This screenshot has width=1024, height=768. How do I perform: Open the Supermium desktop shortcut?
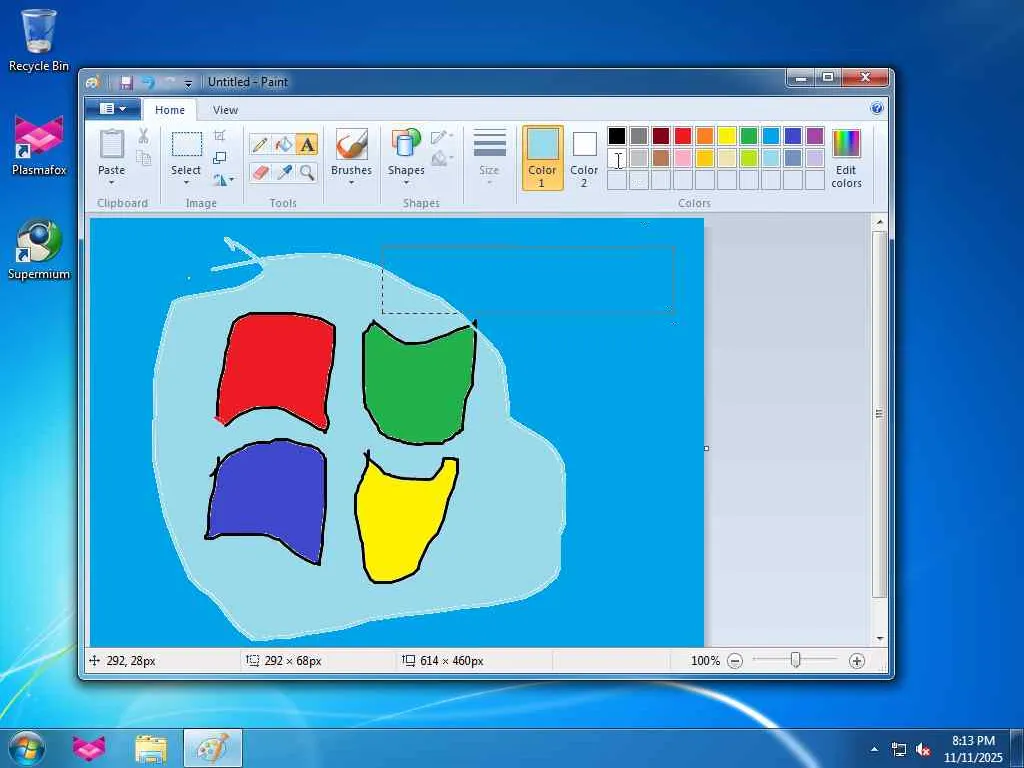point(39,249)
